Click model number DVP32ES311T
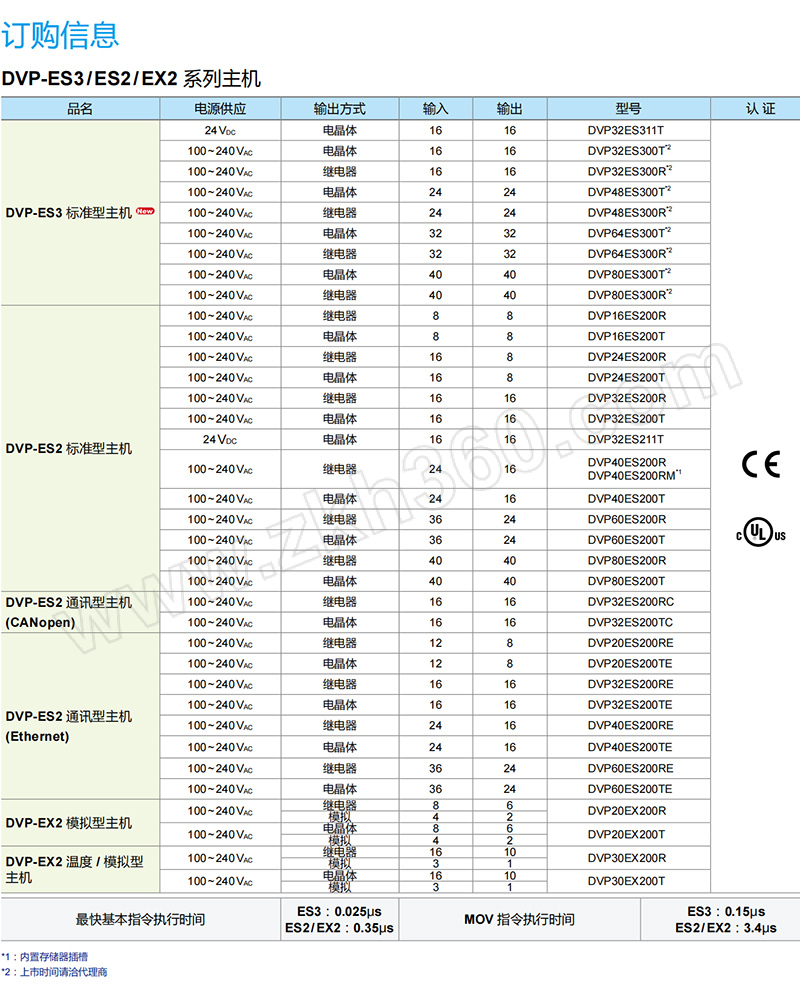Viewport: 800px width, 998px height. click(x=626, y=131)
